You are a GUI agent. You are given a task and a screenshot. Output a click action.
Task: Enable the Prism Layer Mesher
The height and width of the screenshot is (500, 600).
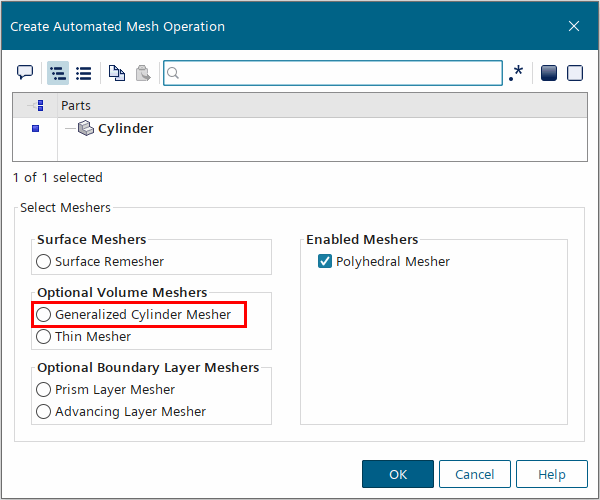point(43,390)
